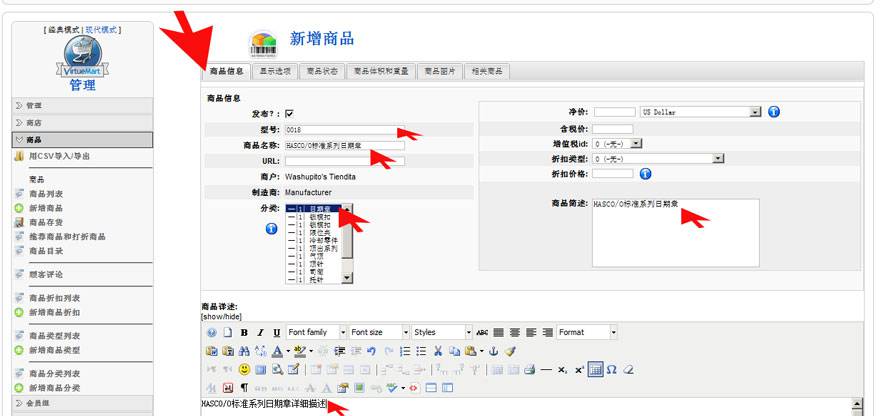Screen dimensions: 880x416
Task: Insert a special character (Omega)
Action: (612, 369)
